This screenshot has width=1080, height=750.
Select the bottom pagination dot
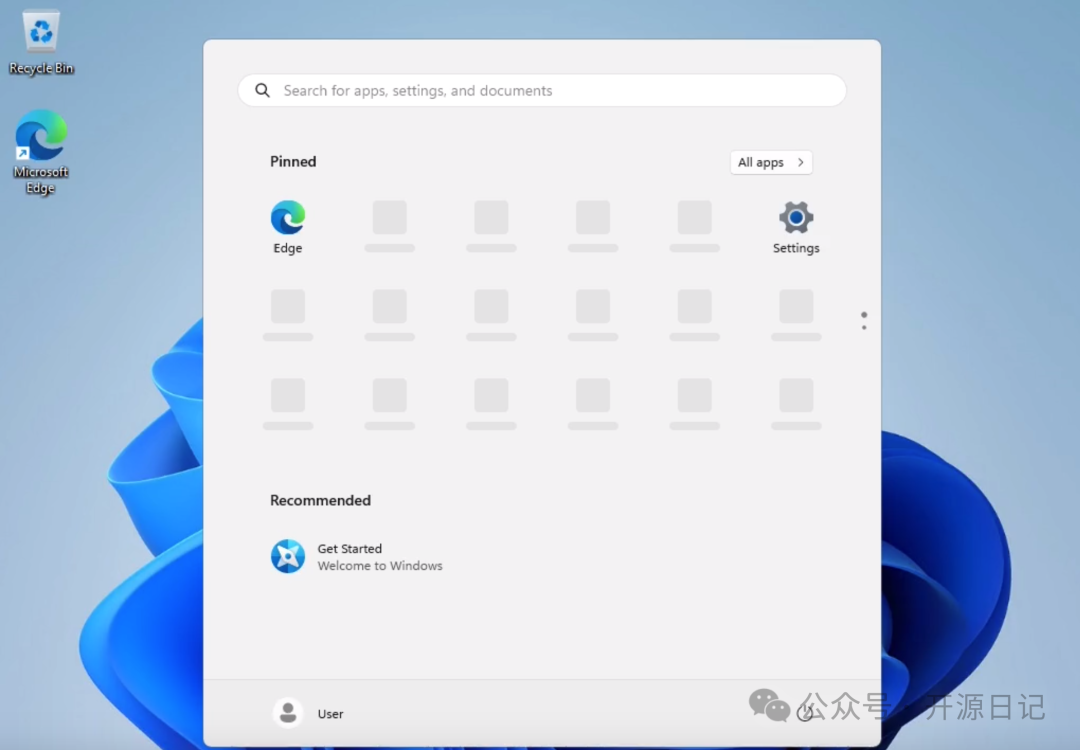pos(864,327)
